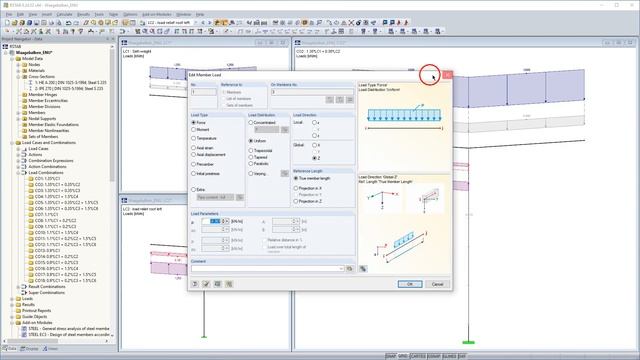Open the View menu
Image resolution: width=640 pixels, height=360 pixels.
point(33,14)
